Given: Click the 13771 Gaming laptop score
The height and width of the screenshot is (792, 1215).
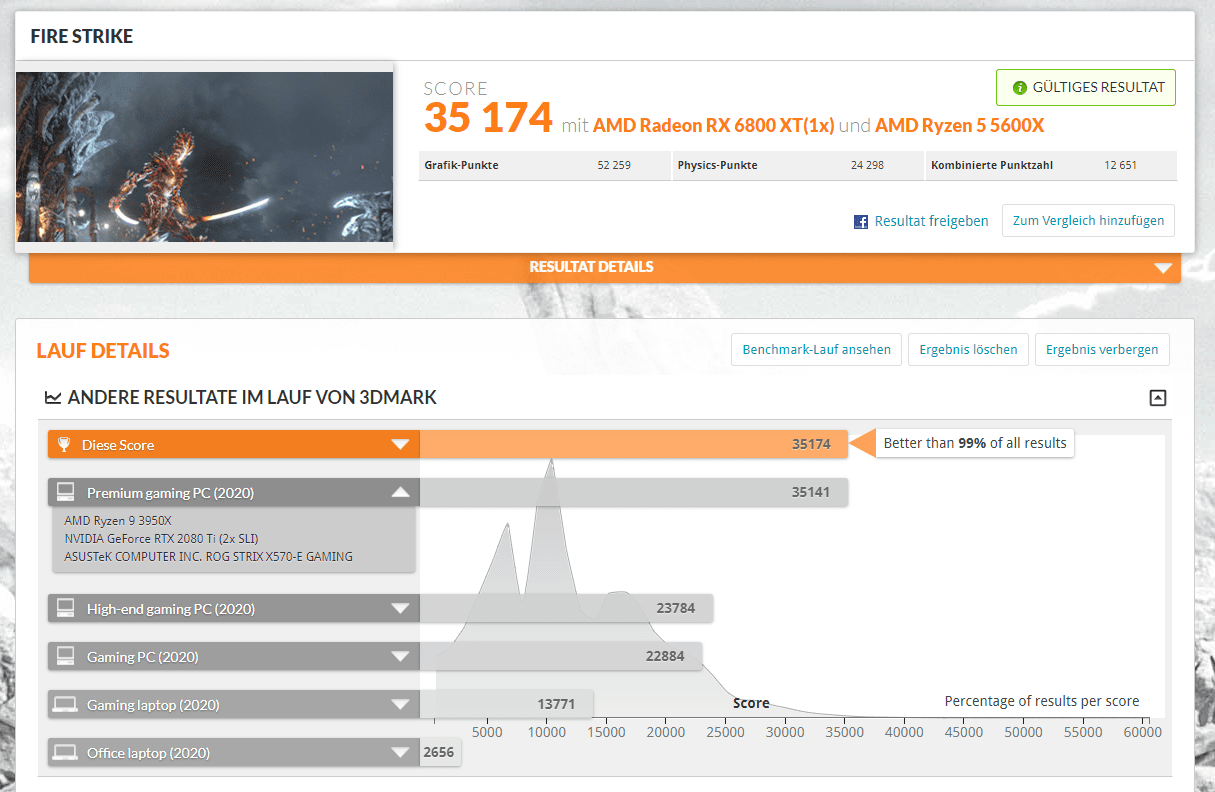Looking at the screenshot, I should tap(556, 704).
